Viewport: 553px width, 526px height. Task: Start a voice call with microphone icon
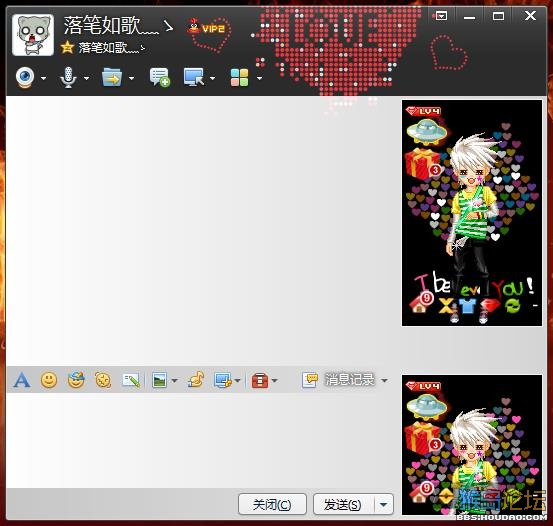point(68,77)
